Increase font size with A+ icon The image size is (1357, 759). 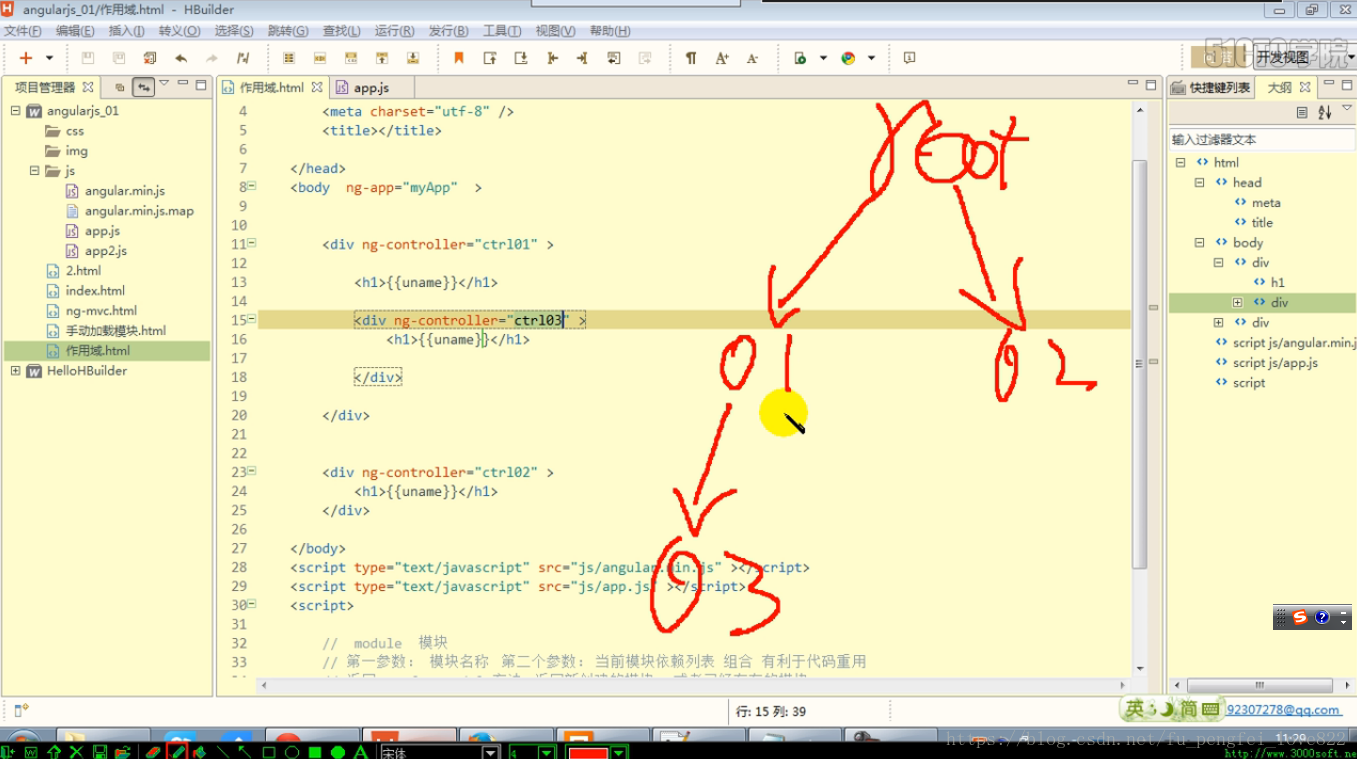coord(722,58)
